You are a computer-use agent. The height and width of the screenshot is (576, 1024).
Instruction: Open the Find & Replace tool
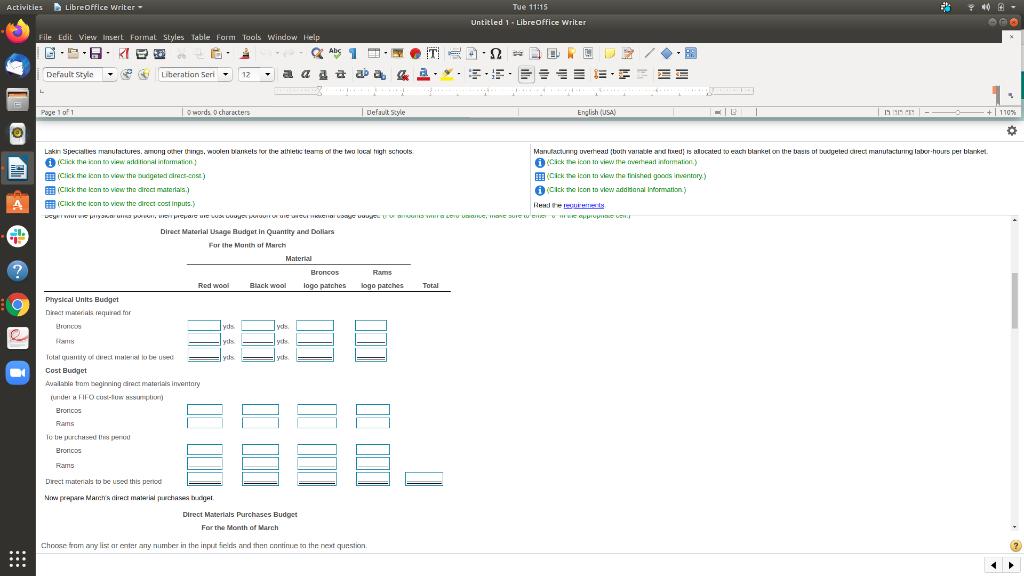click(x=316, y=53)
